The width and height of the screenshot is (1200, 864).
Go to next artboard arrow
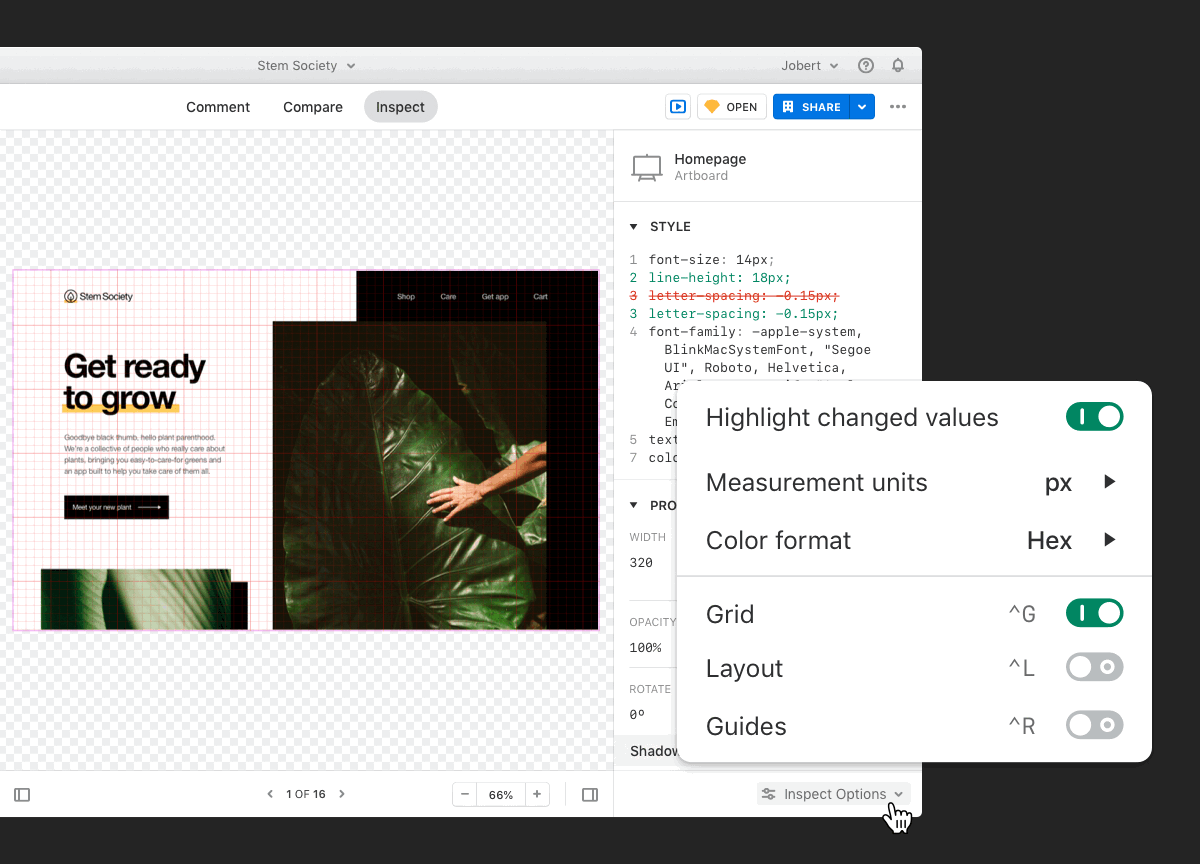point(342,794)
